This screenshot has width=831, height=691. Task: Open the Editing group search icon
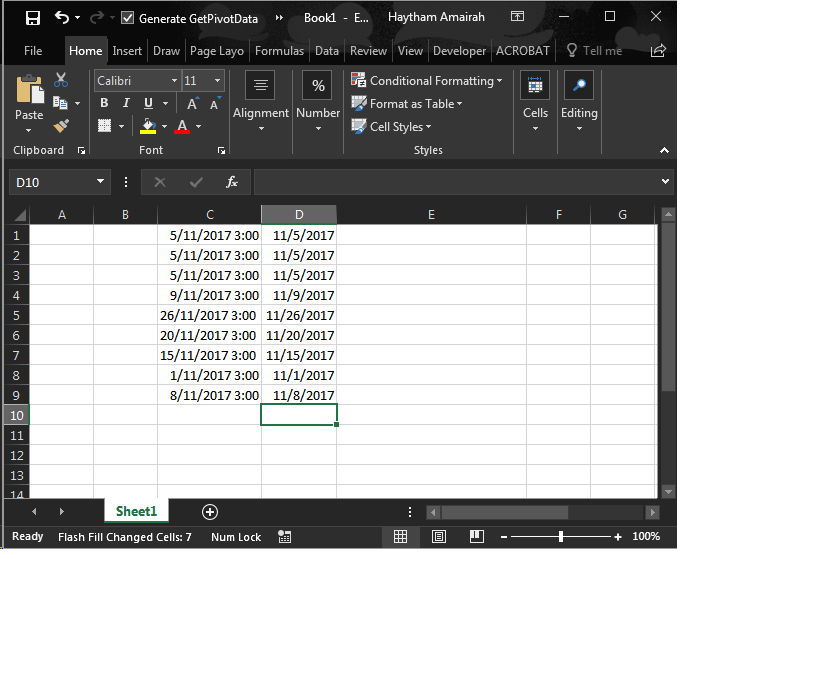click(579, 85)
